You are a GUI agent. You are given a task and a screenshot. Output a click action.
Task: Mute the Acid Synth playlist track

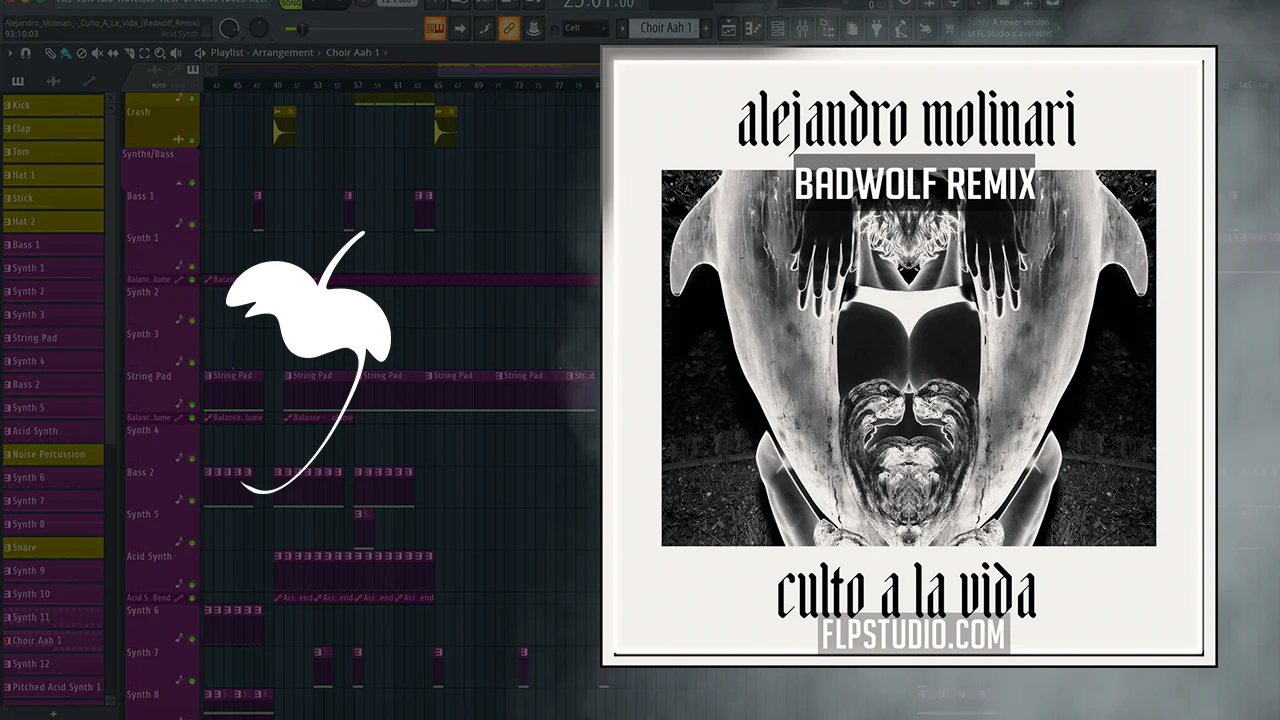[x=192, y=584]
